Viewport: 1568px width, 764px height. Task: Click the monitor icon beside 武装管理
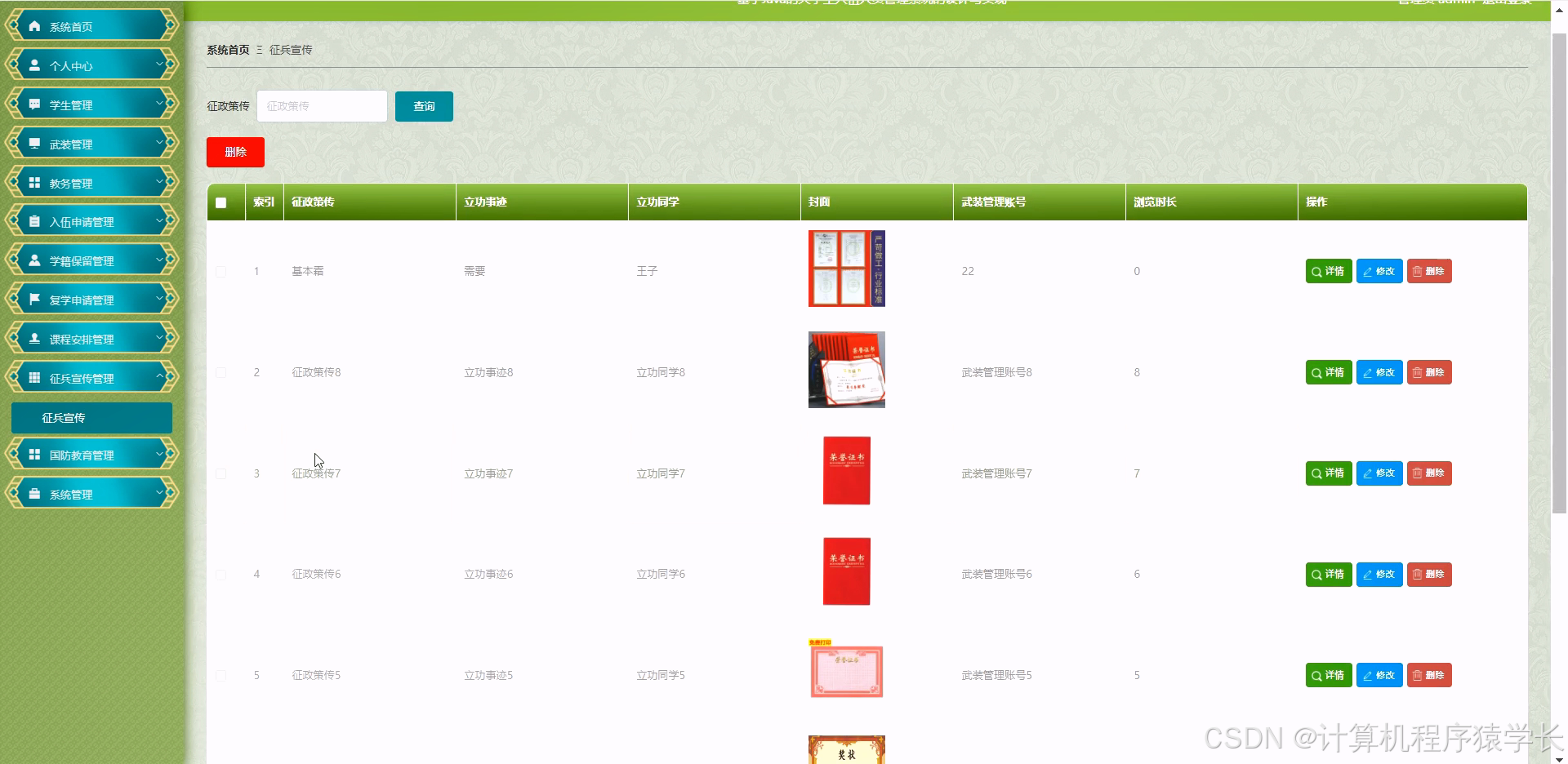(x=34, y=144)
